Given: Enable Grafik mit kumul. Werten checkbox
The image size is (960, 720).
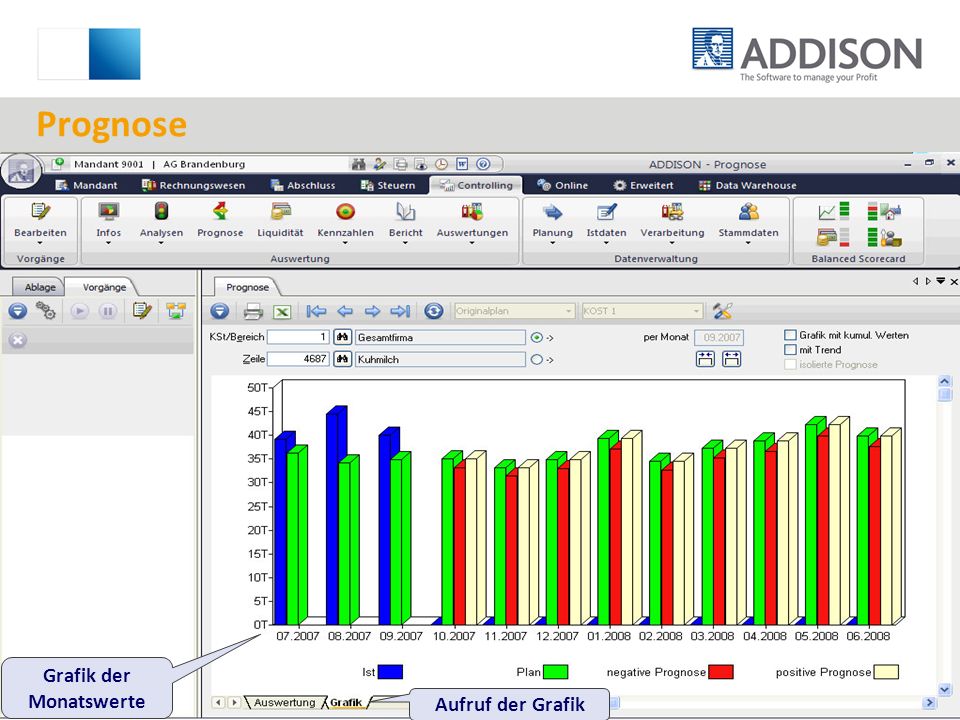Looking at the screenshot, I should point(790,335).
